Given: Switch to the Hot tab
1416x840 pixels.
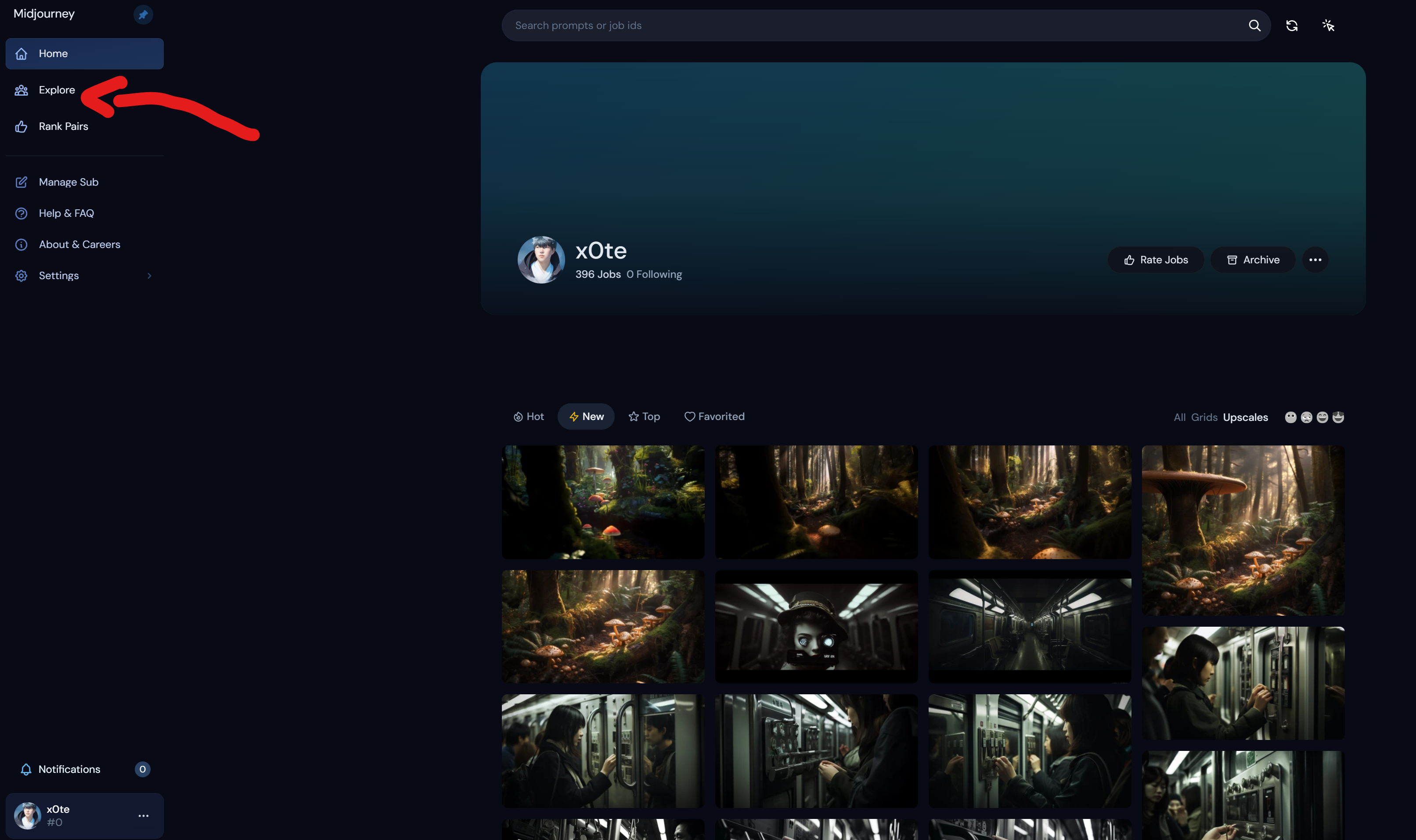Looking at the screenshot, I should pos(529,416).
